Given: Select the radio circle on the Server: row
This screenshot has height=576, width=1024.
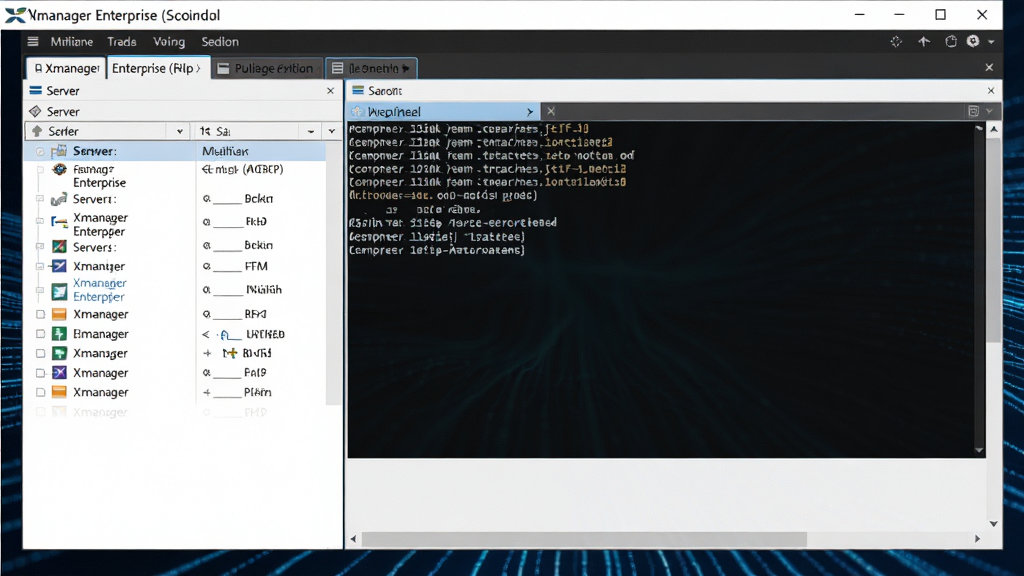Looking at the screenshot, I should (40, 152).
